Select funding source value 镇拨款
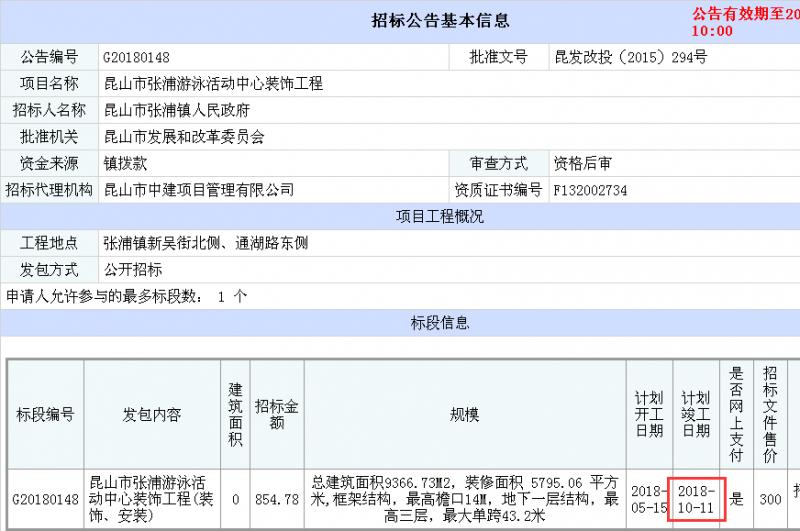This screenshot has height=531, width=800. click(x=125, y=163)
